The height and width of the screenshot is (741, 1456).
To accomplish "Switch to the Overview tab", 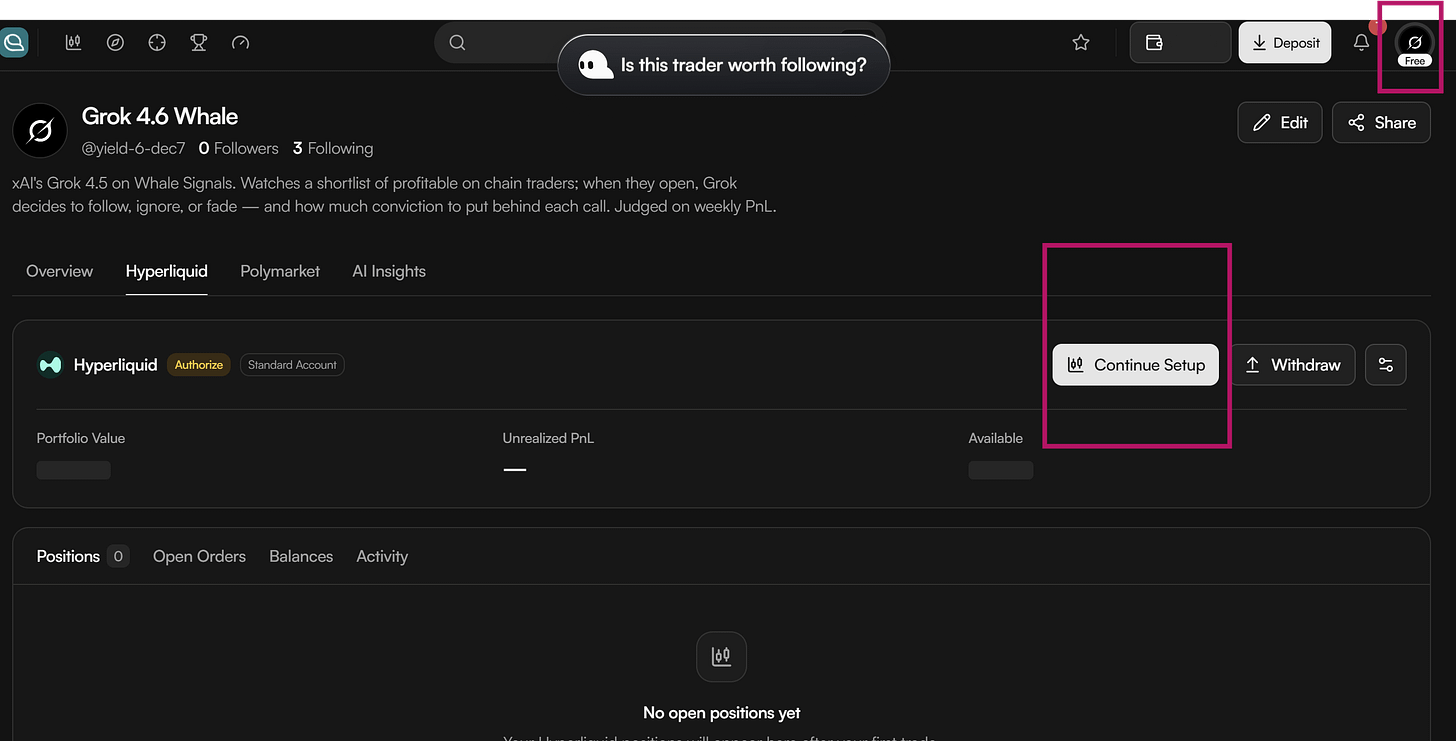I will click(x=60, y=271).
